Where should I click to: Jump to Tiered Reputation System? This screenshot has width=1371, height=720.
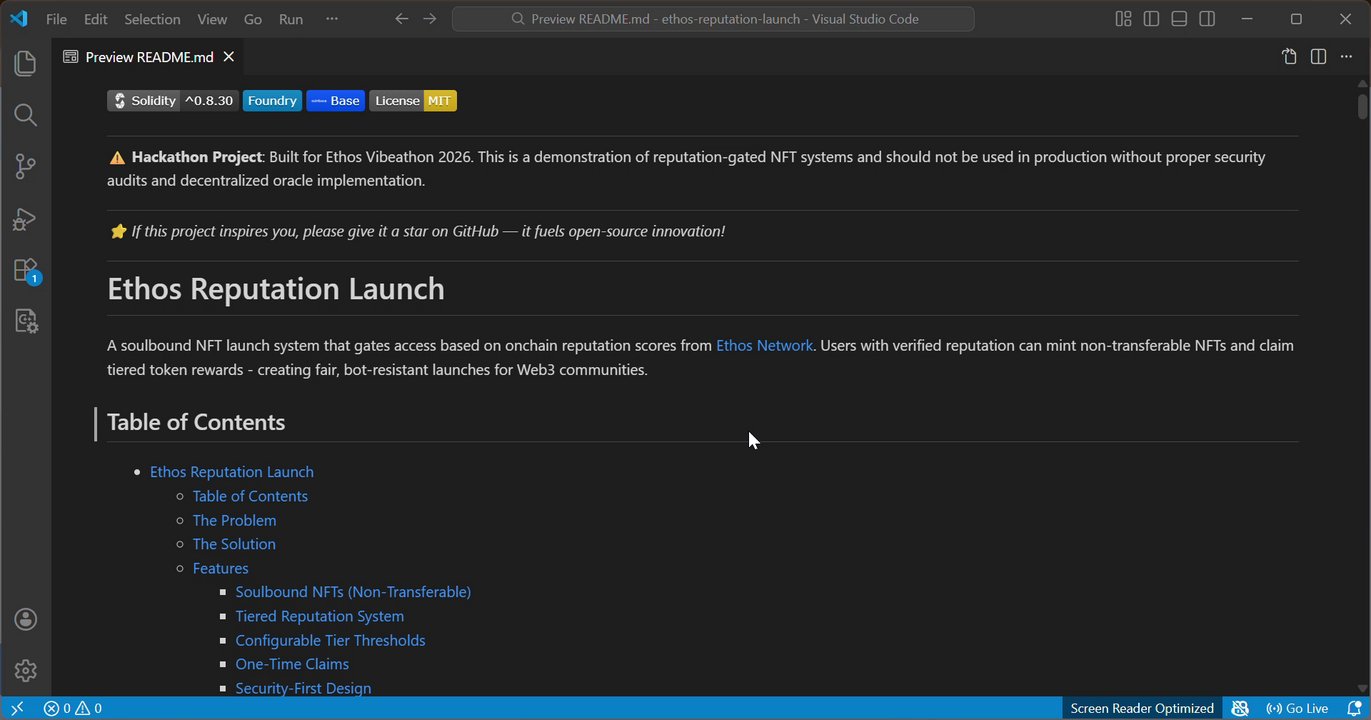(x=320, y=616)
